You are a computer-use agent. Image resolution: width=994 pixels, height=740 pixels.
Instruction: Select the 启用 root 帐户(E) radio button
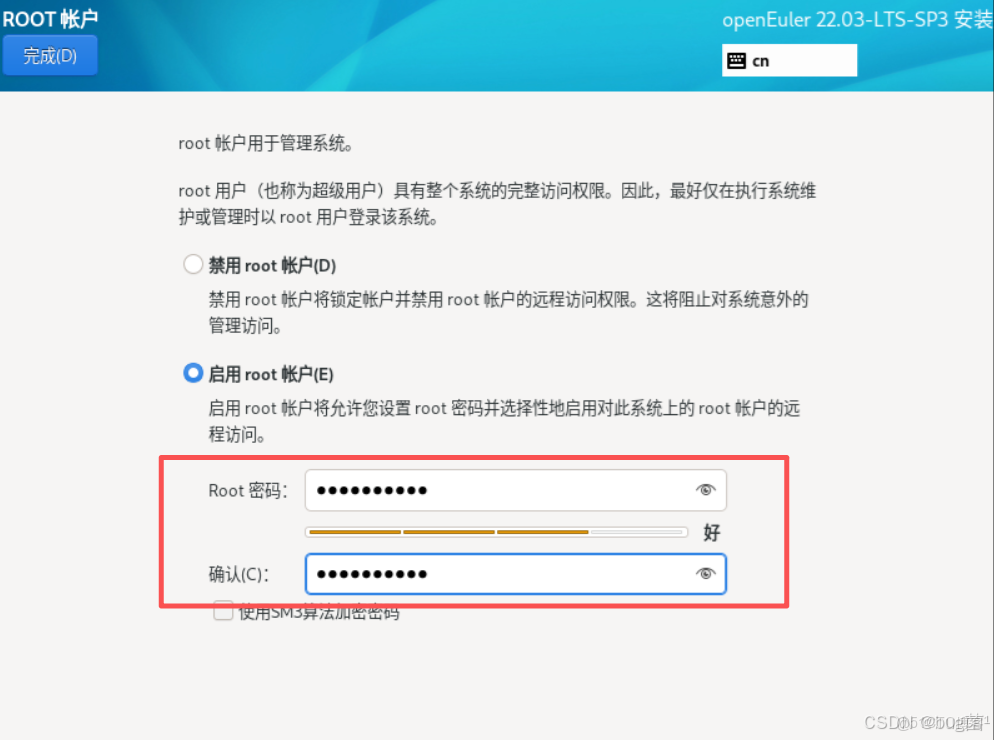[x=193, y=373]
